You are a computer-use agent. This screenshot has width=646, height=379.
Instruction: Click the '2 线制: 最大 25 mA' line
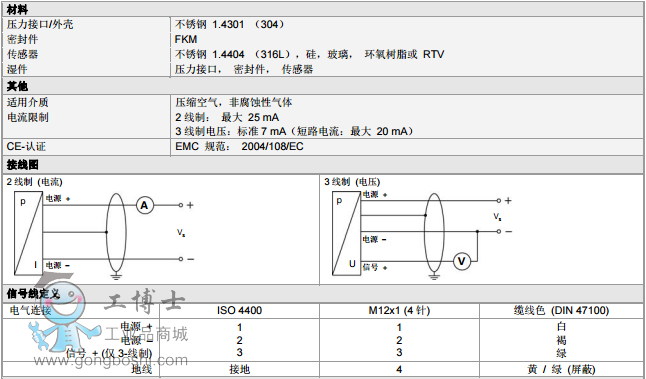(x=227, y=117)
